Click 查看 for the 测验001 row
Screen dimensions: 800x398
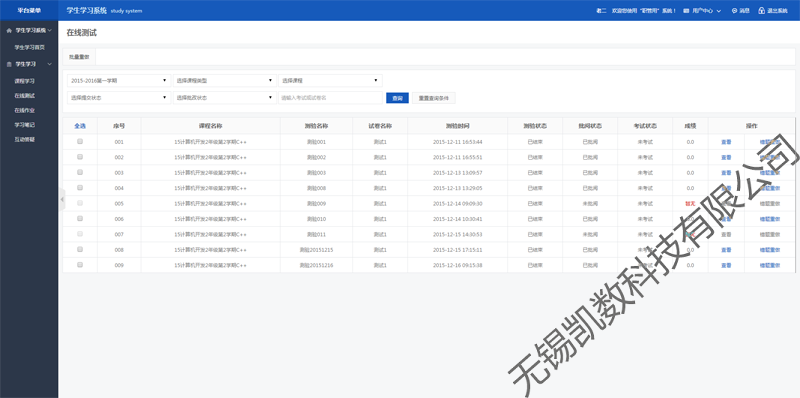726,142
